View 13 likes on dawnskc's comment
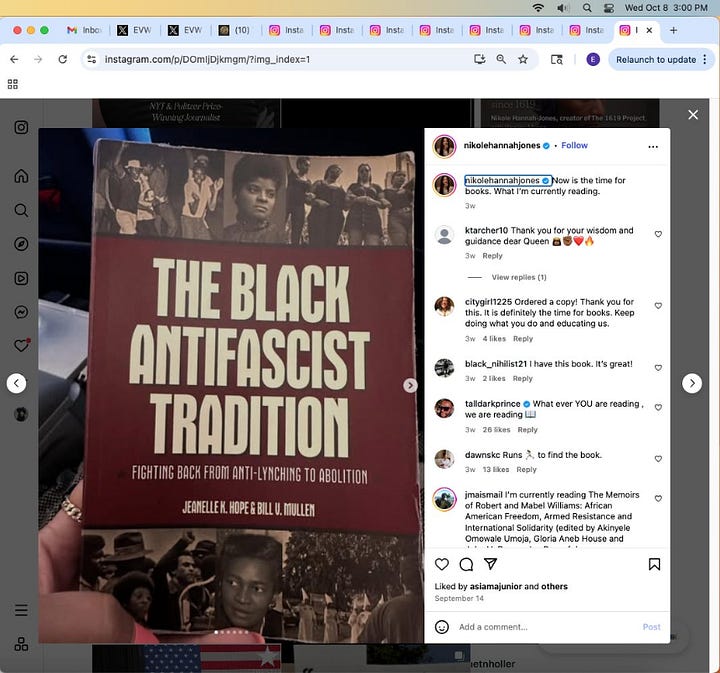Image resolution: width=720 pixels, height=673 pixels. (x=495, y=470)
